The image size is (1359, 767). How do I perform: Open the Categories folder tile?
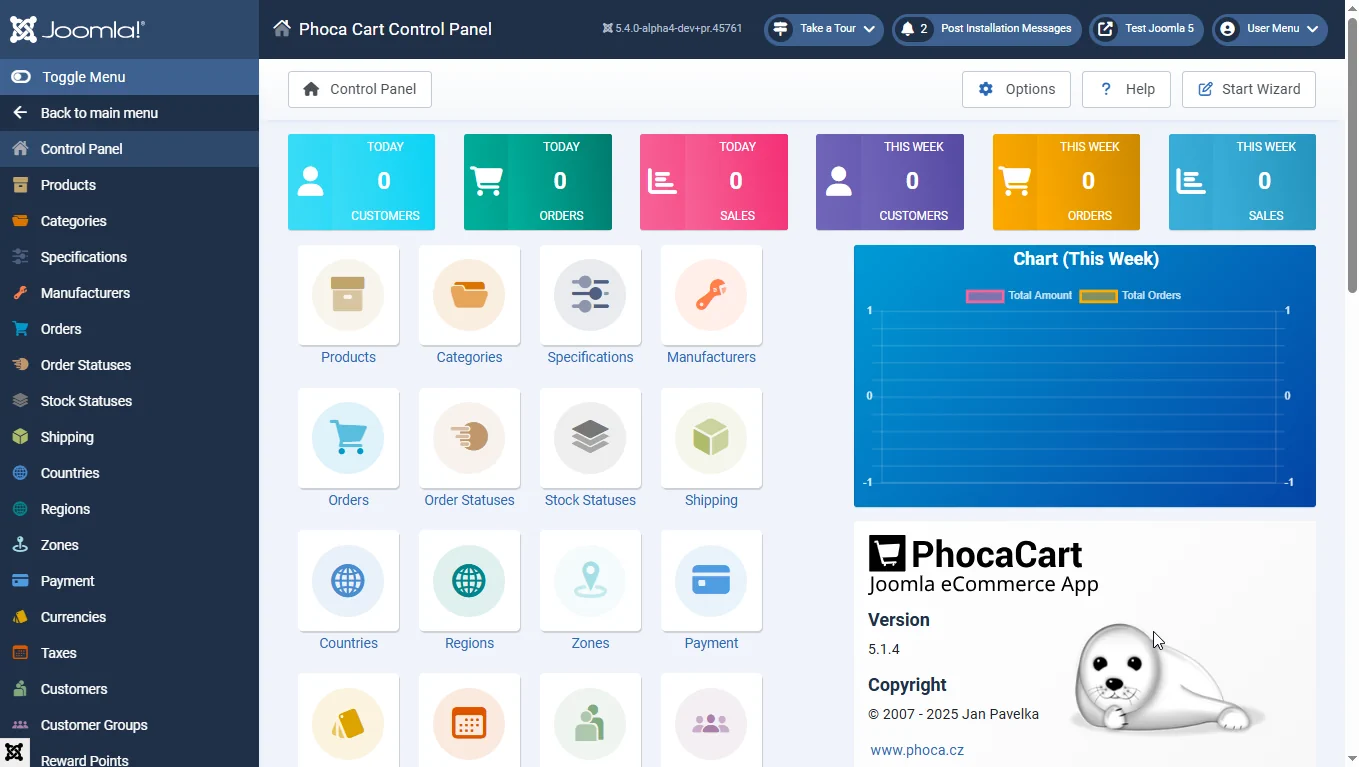[x=469, y=295]
